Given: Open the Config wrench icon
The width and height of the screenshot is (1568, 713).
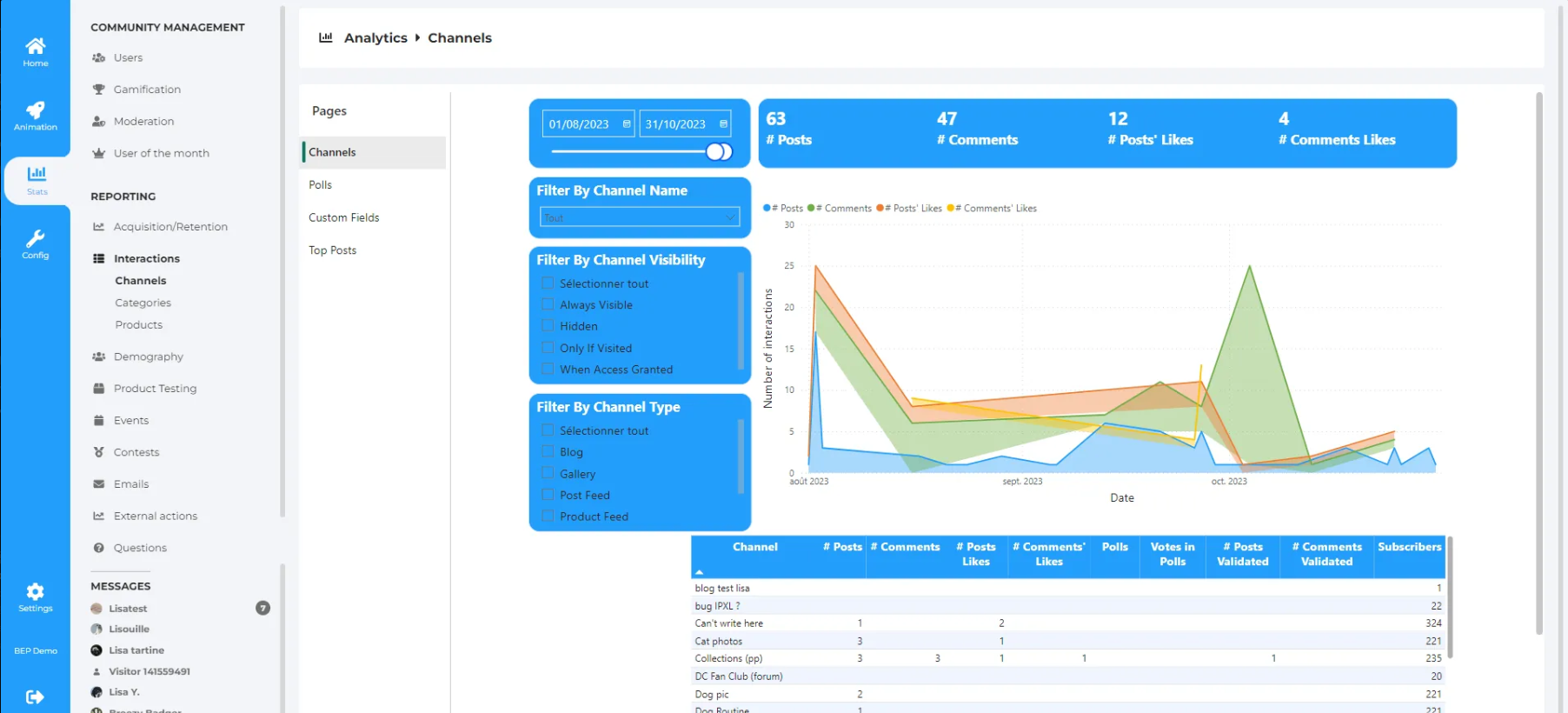Looking at the screenshot, I should click(35, 243).
